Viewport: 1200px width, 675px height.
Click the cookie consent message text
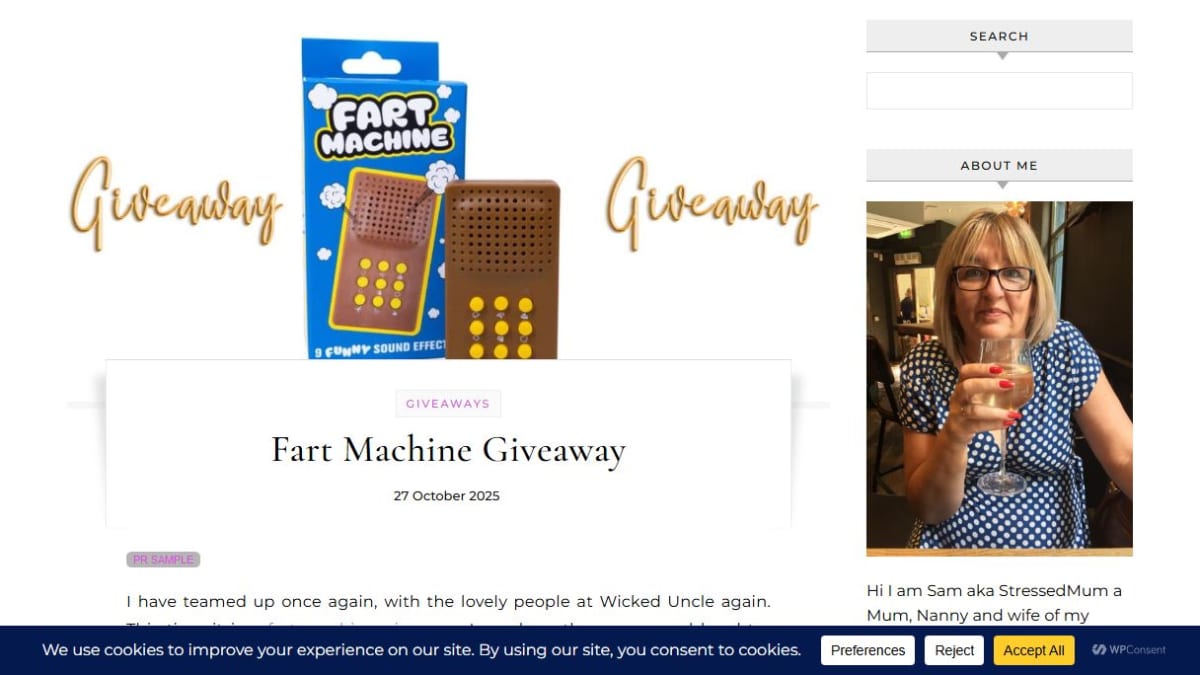click(x=421, y=650)
